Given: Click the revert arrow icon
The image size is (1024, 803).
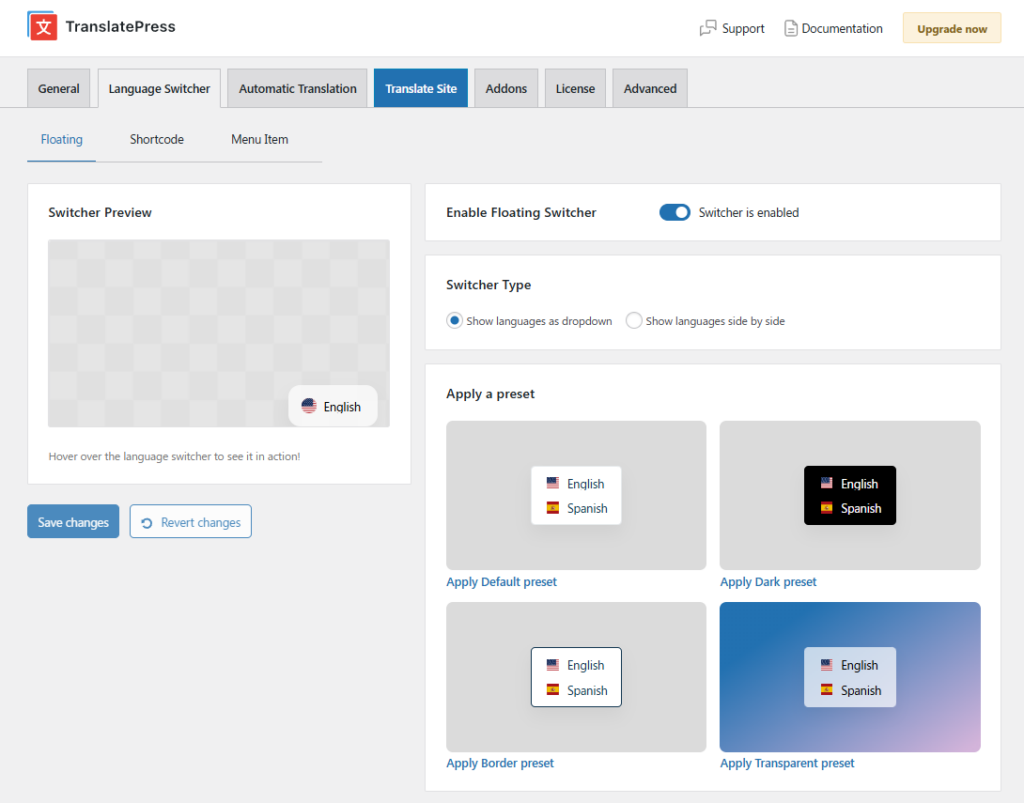Looking at the screenshot, I should pyautogui.click(x=147, y=522).
